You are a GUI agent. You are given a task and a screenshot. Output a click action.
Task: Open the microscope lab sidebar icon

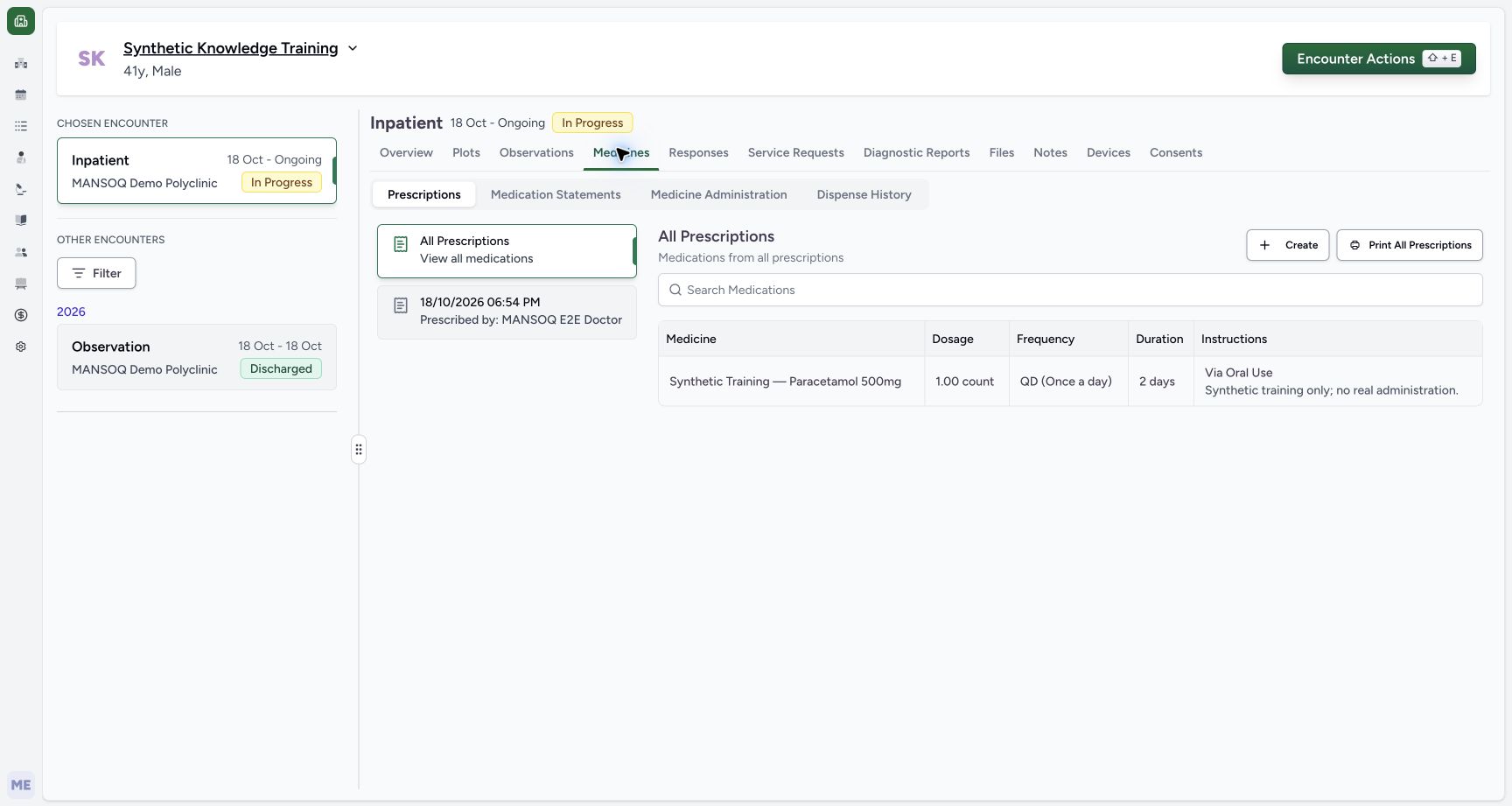click(x=21, y=189)
